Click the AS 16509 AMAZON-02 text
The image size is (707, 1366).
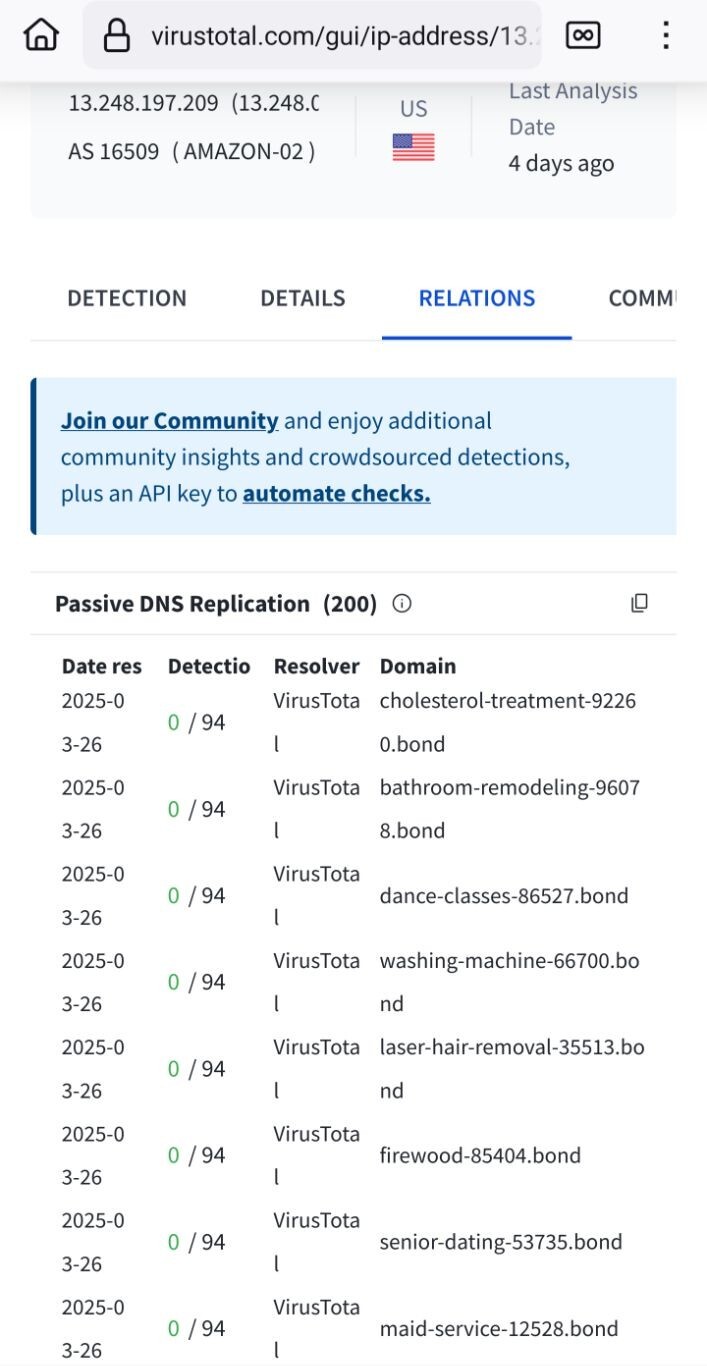pos(191,152)
